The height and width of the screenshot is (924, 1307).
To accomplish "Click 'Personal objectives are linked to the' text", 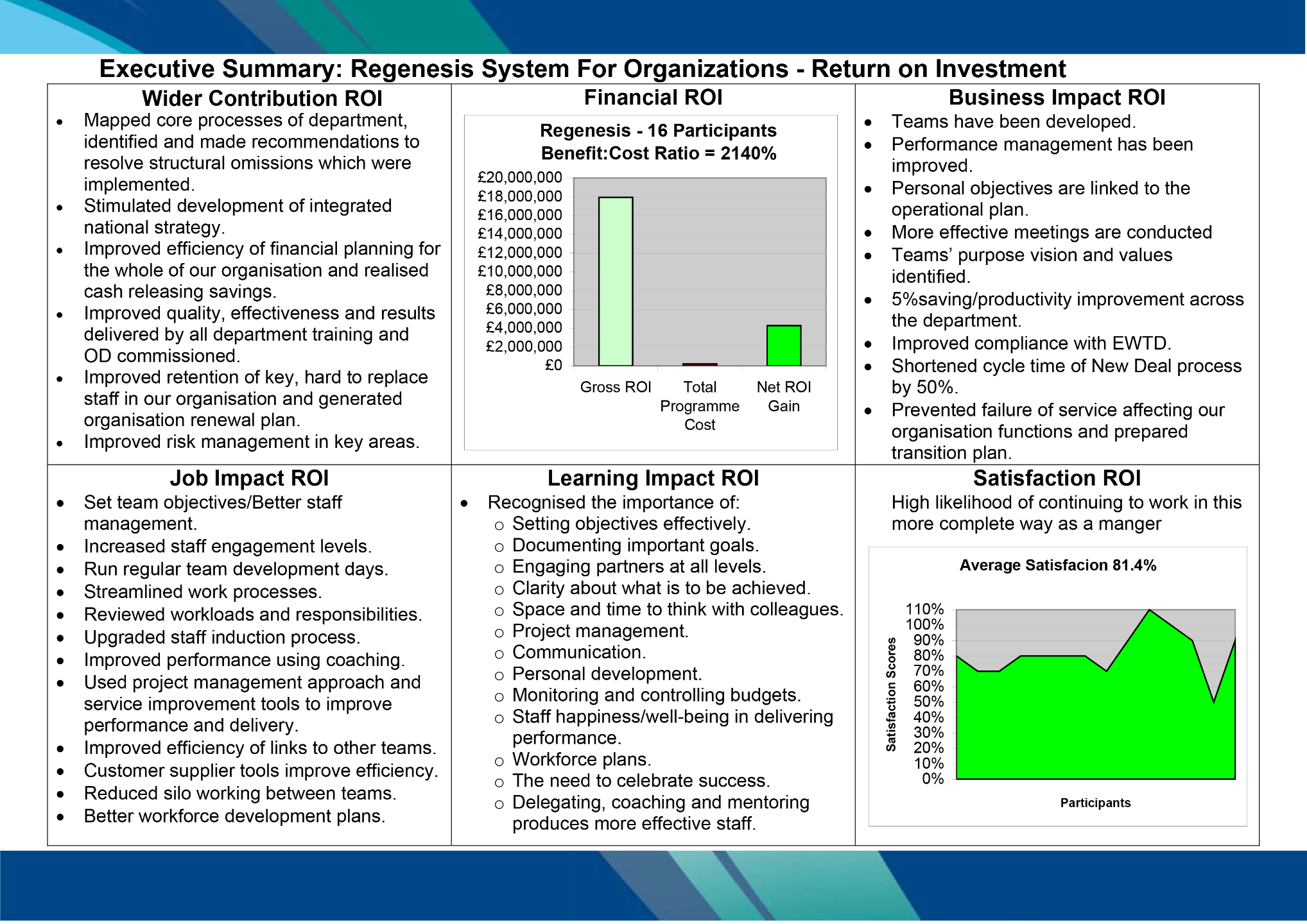I will [1041, 188].
